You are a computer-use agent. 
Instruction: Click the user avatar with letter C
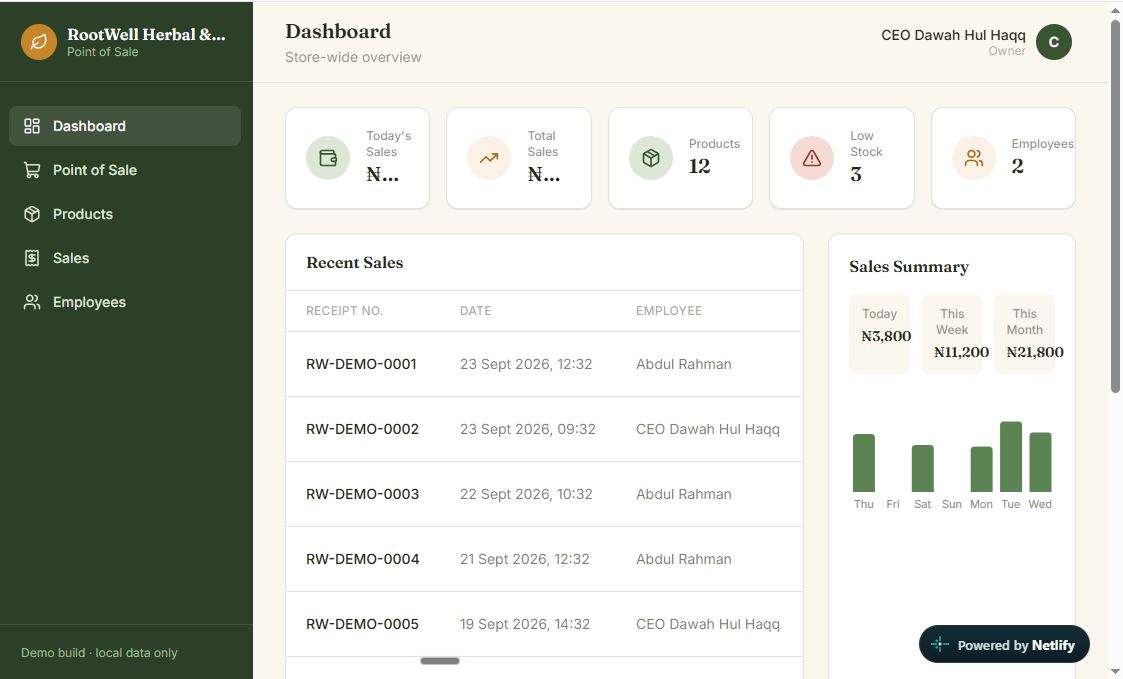1054,42
